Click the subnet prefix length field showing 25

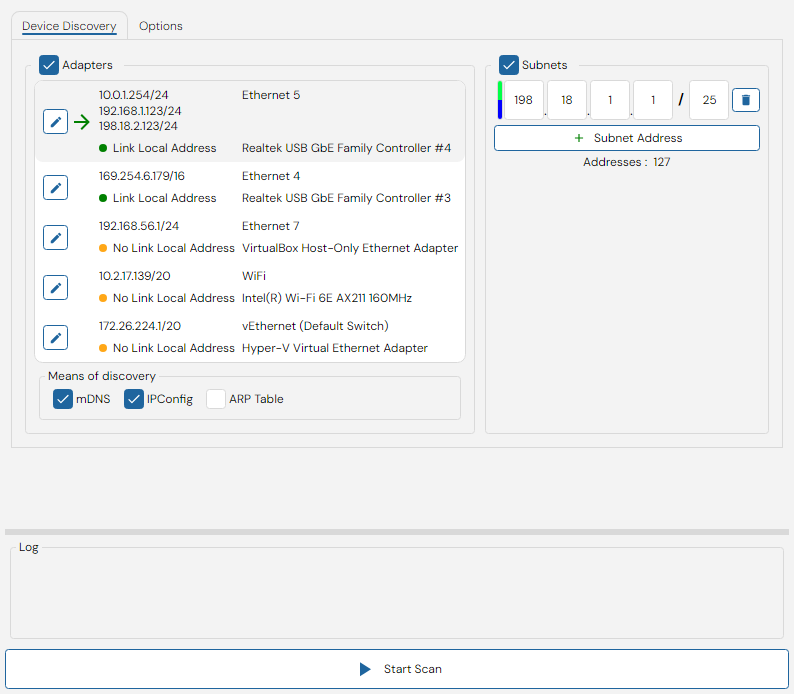tap(709, 100)
